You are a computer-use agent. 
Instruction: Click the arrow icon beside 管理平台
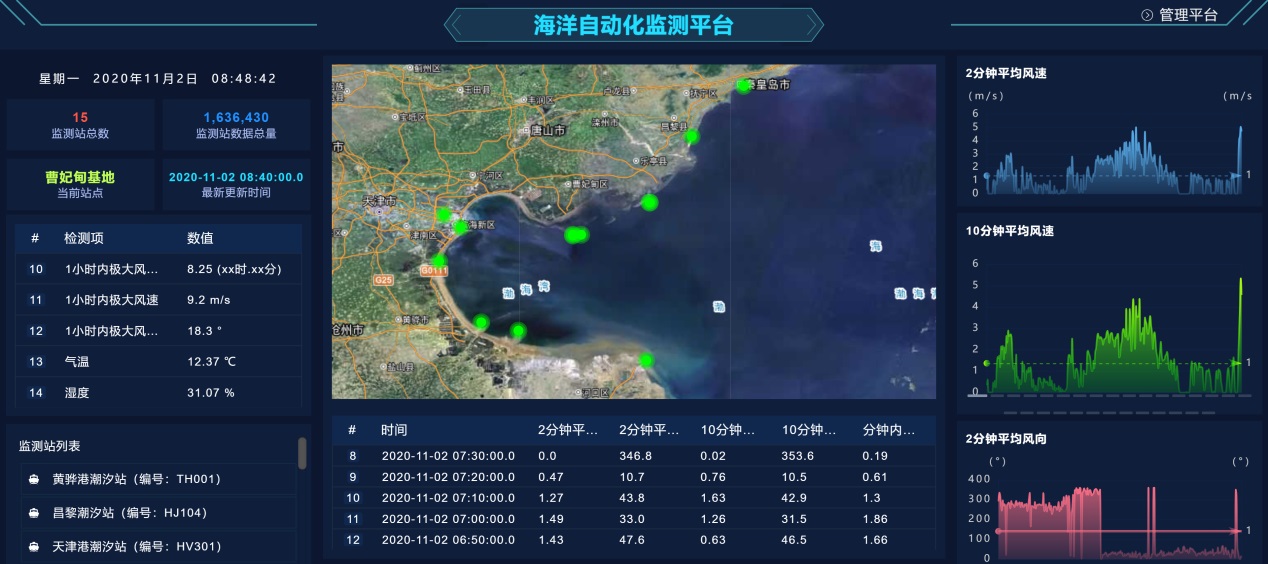[1147, 15]
